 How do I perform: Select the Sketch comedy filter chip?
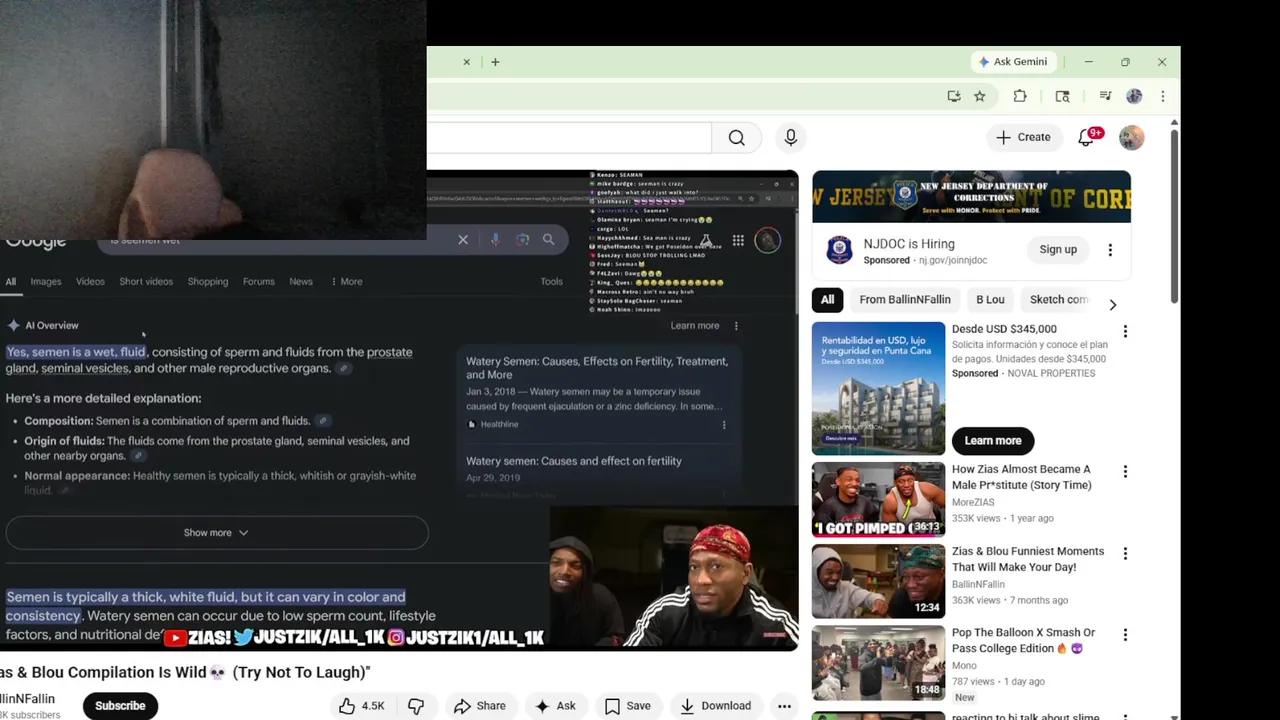tap(1058, 300)
